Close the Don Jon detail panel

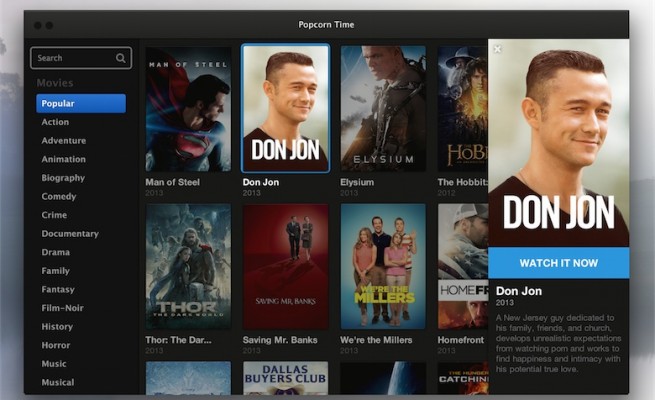(x=497, y=49)
